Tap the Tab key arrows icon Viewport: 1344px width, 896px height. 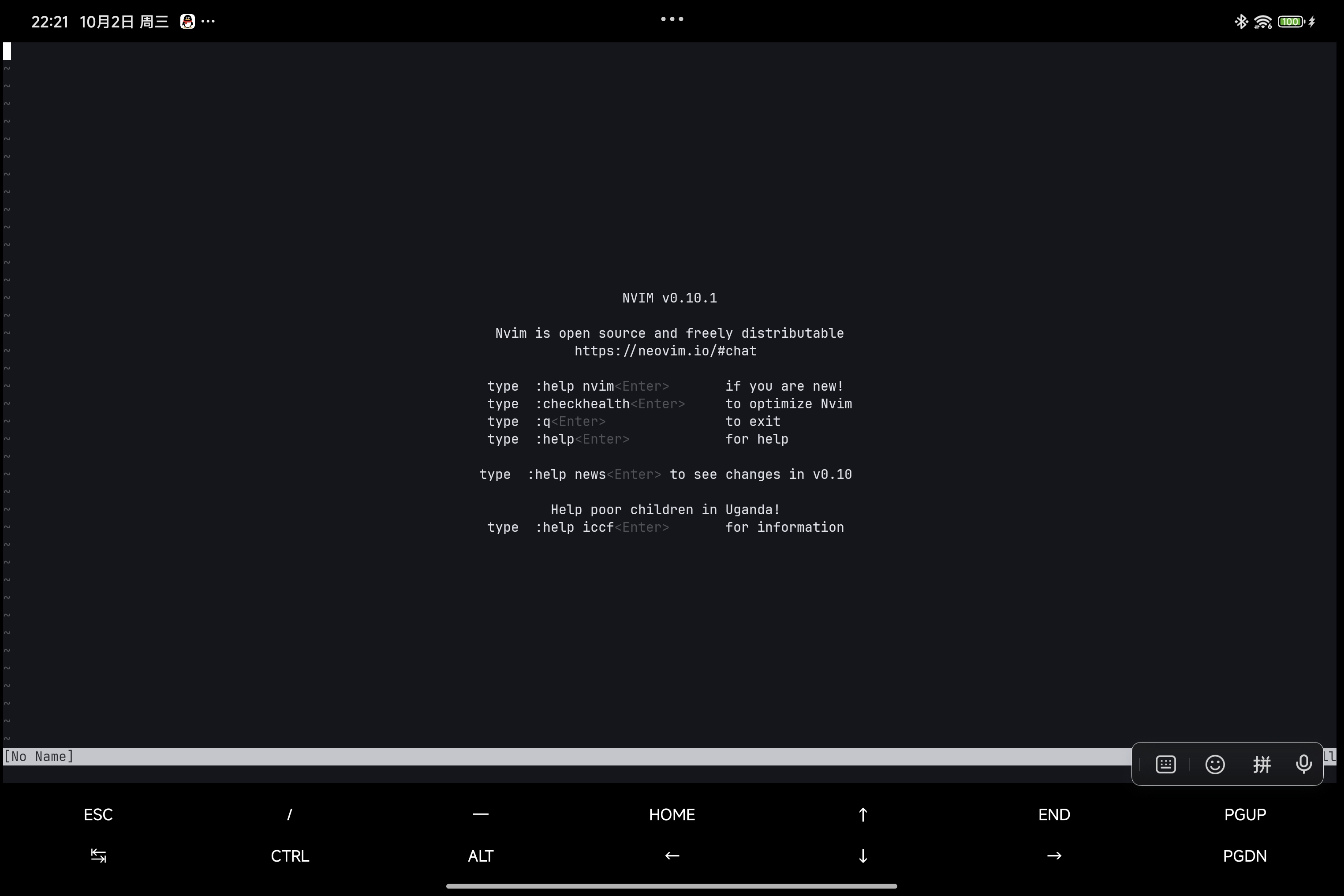(x=98, y=855)
